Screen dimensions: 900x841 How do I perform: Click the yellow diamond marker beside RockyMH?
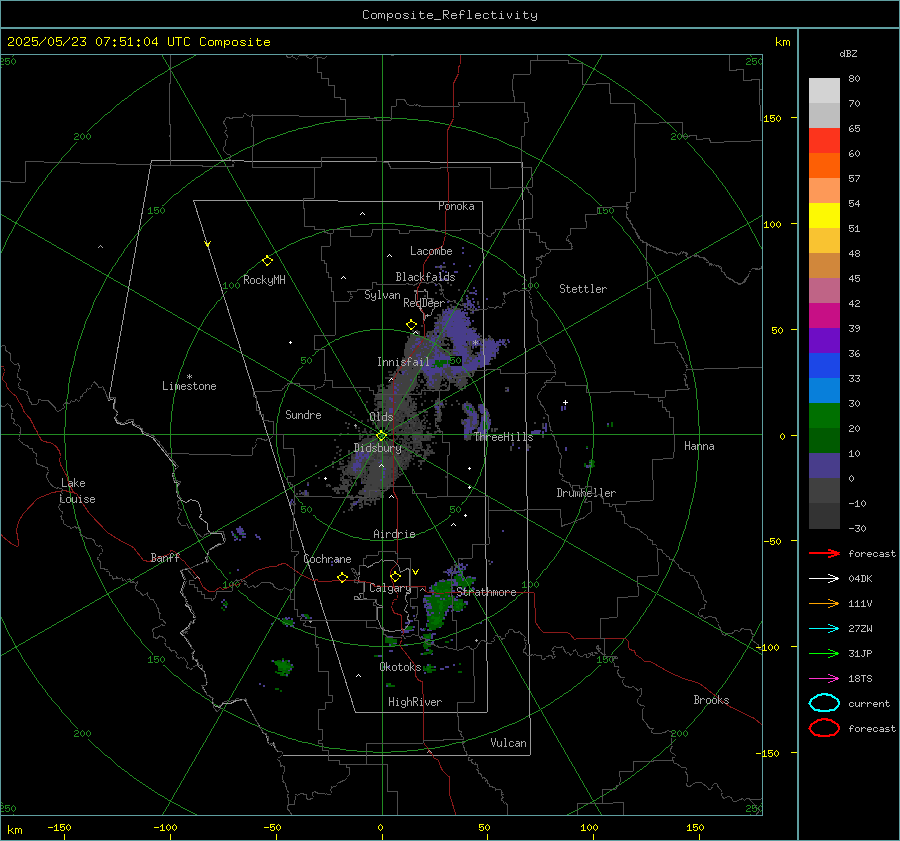coord(267,261)
